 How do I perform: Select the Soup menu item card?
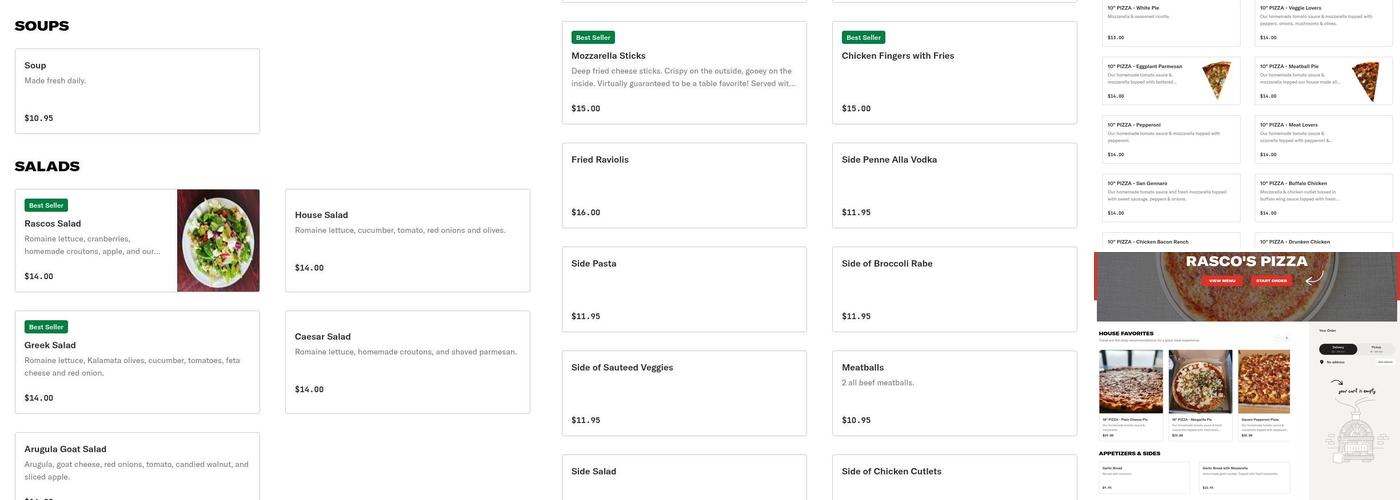tap(137, 91)
